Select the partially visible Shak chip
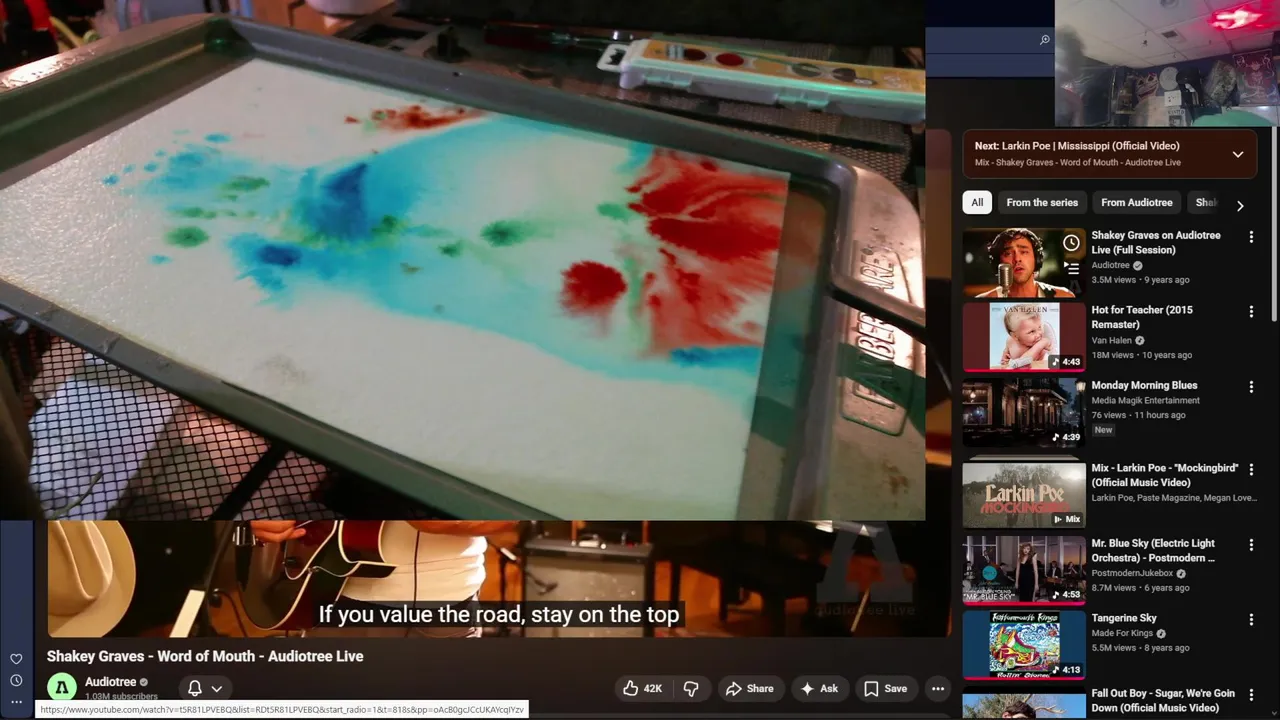Viewport: 1280px width, 720px height. click(x=1206, y=202)
